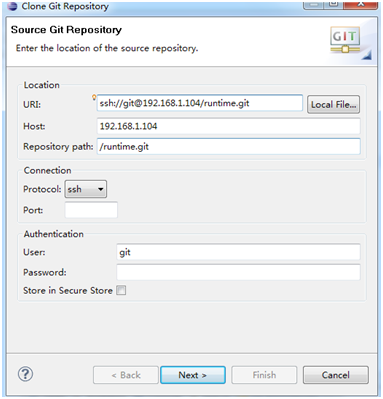This screenshot has width=383, height=399.
Task: Click the minimize window button
Action: pyautogui.click(x=314, y=4)
